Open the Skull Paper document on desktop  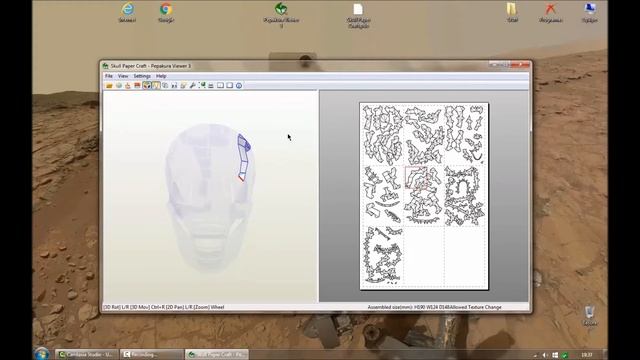(358, 16)
